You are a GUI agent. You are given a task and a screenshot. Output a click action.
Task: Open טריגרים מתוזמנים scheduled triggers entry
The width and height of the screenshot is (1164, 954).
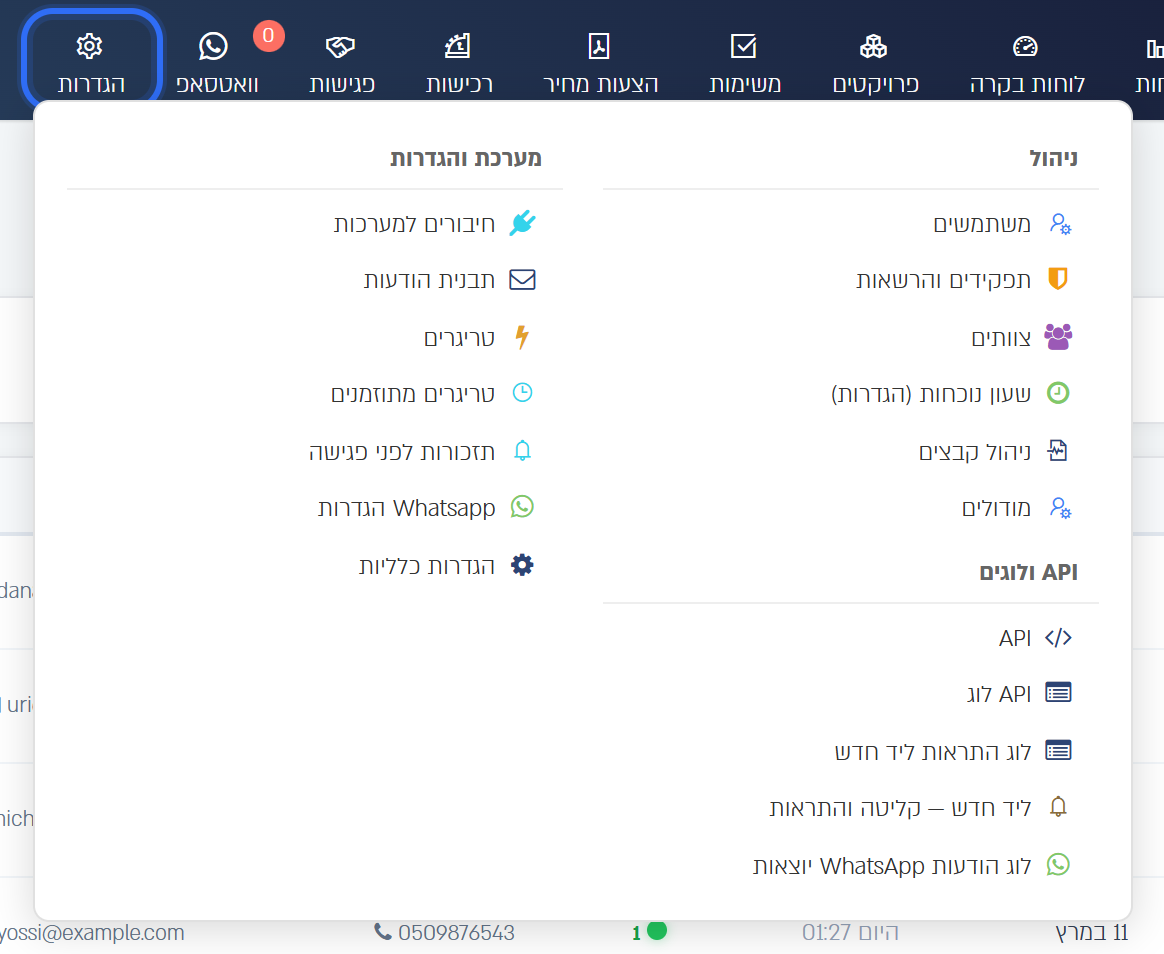point(432,393)
